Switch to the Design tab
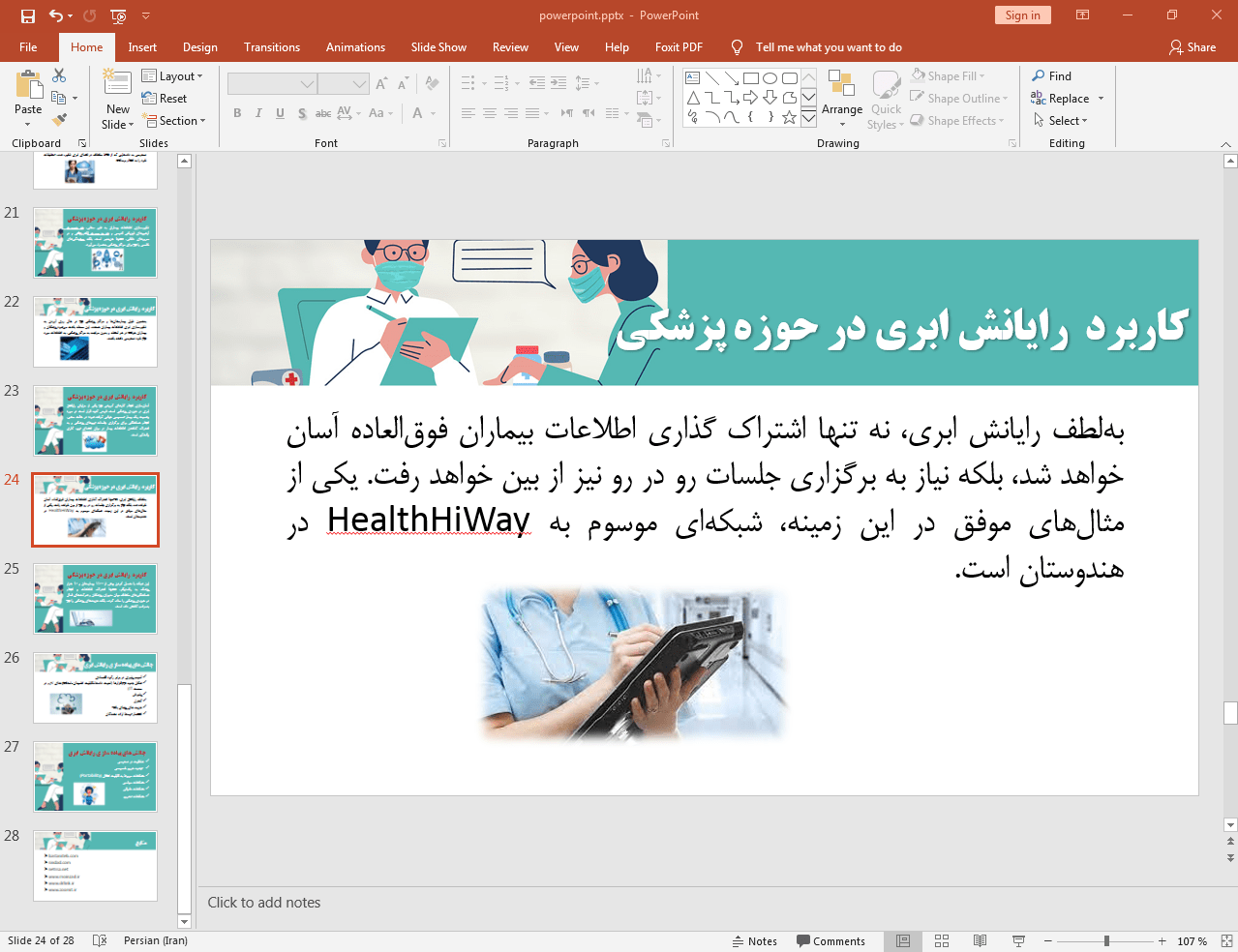This screenshot has height=952, width=1238. coord(200,47)
